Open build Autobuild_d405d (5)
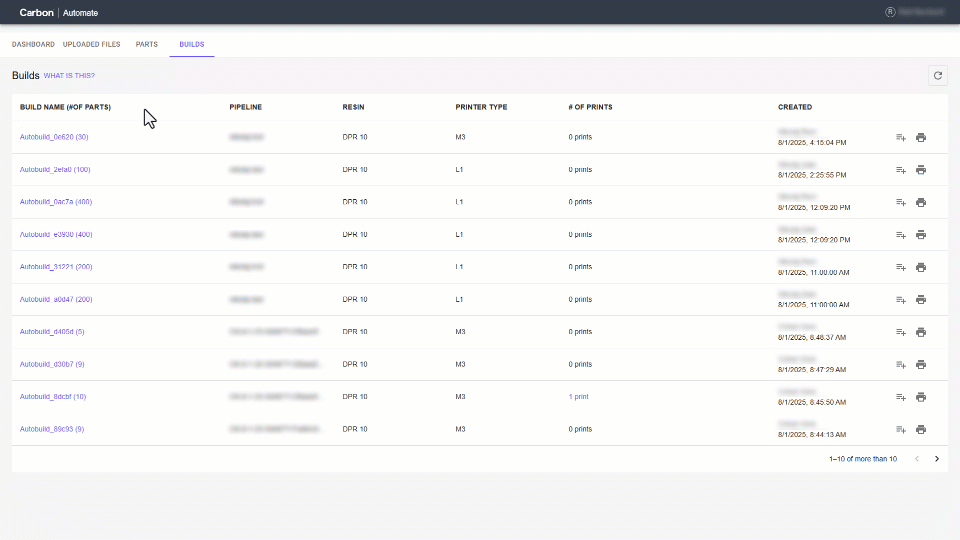The image size is (960, 540). pos(52,332)
